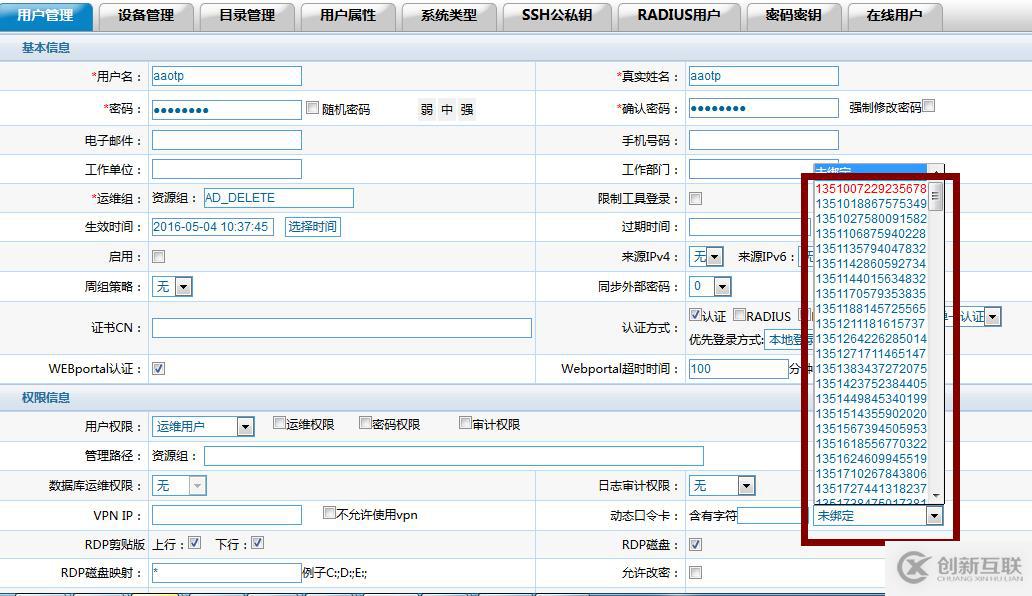Expand the 同步外部密码 dropdown
Image resolution: width=1032 pixels, height=596 pixels.
tap(710, 286)
